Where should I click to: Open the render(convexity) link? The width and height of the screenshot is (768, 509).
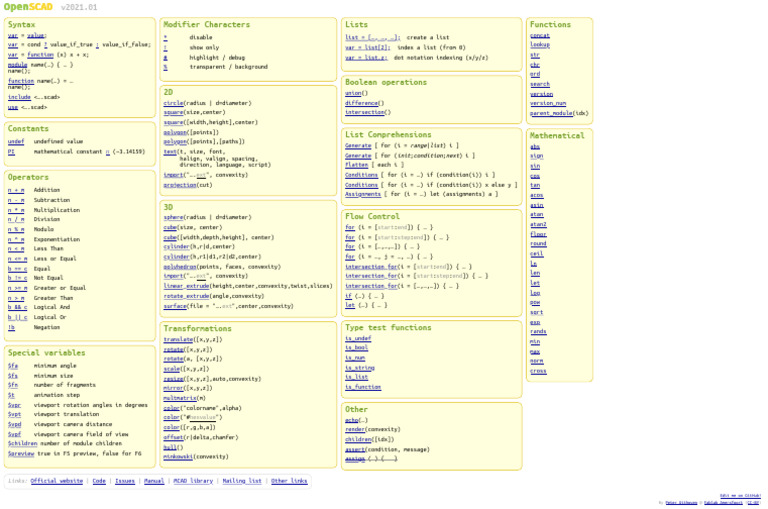[x=355, y=429]
